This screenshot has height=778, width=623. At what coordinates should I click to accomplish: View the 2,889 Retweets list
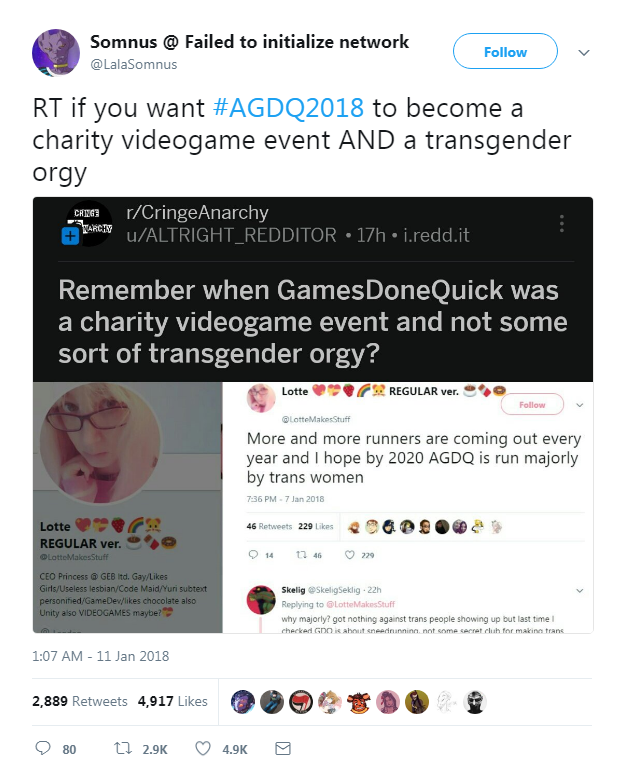80,701
